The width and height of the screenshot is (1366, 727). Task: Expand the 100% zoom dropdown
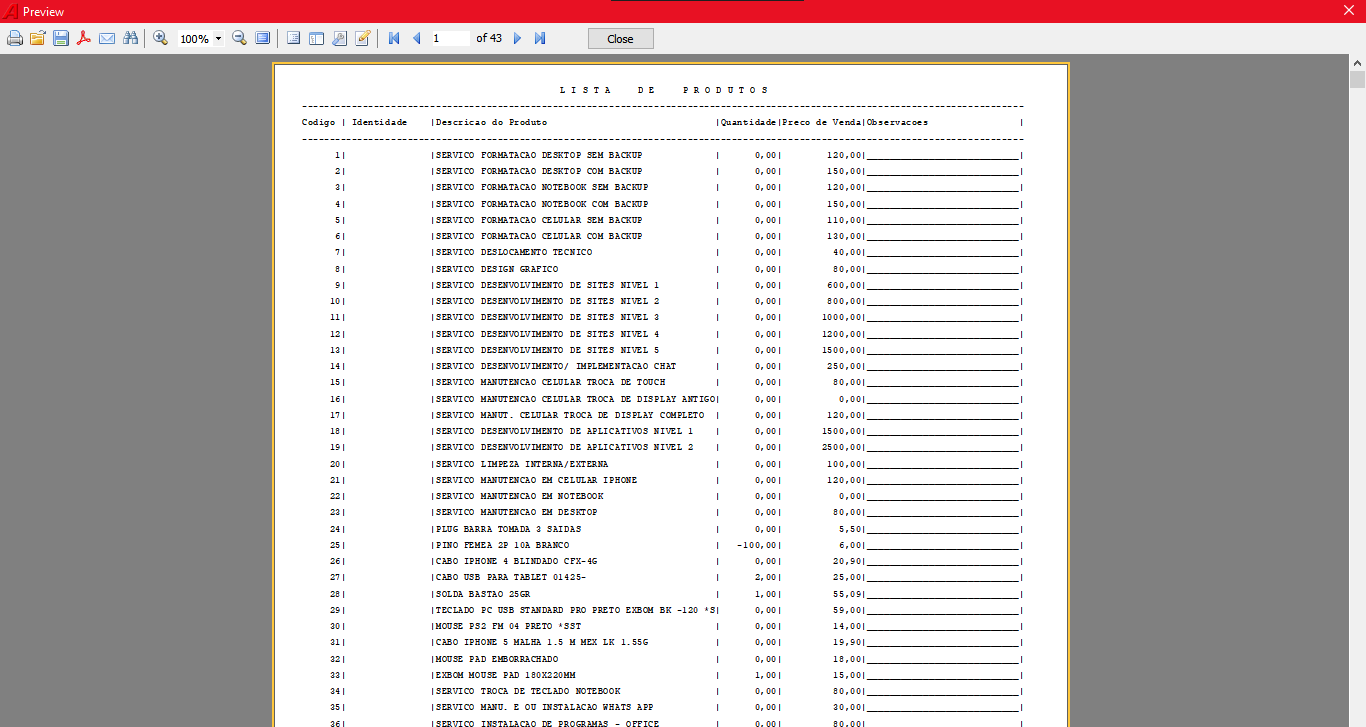tap(218, 39)
